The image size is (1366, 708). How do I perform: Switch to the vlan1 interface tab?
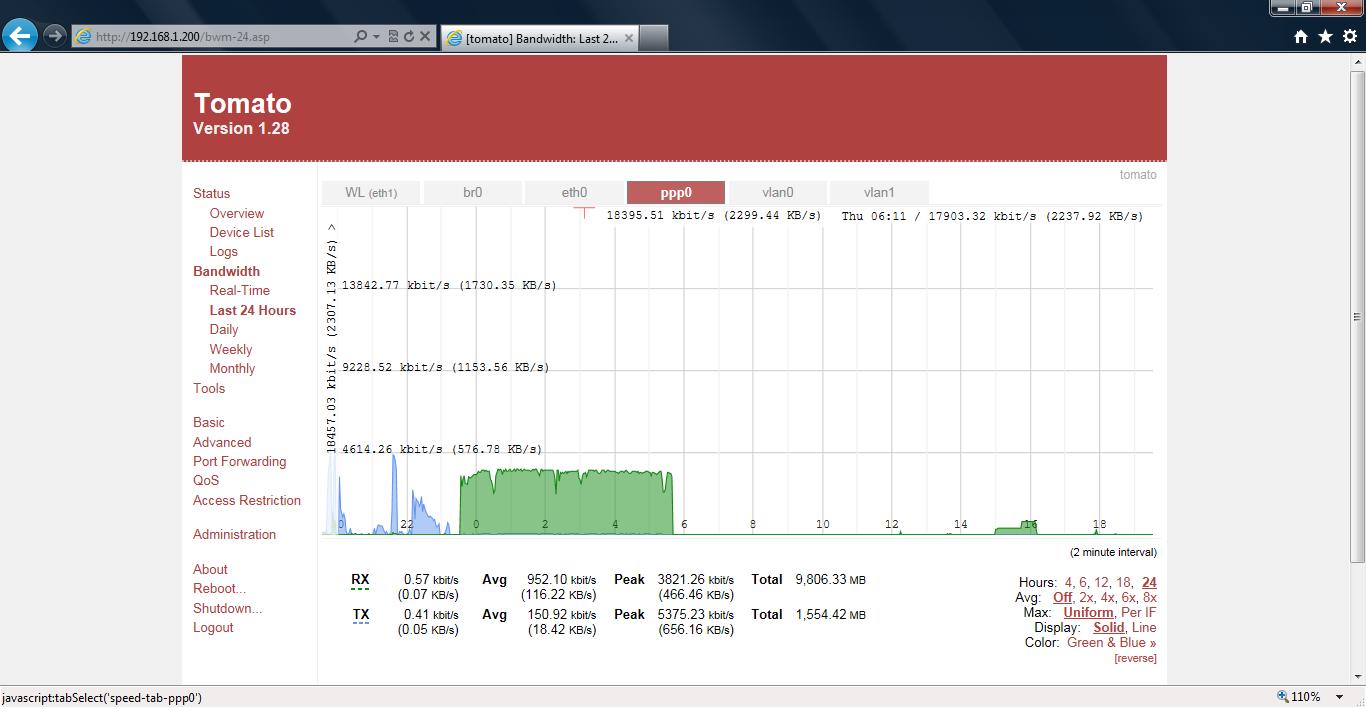[x=879, y=193]
